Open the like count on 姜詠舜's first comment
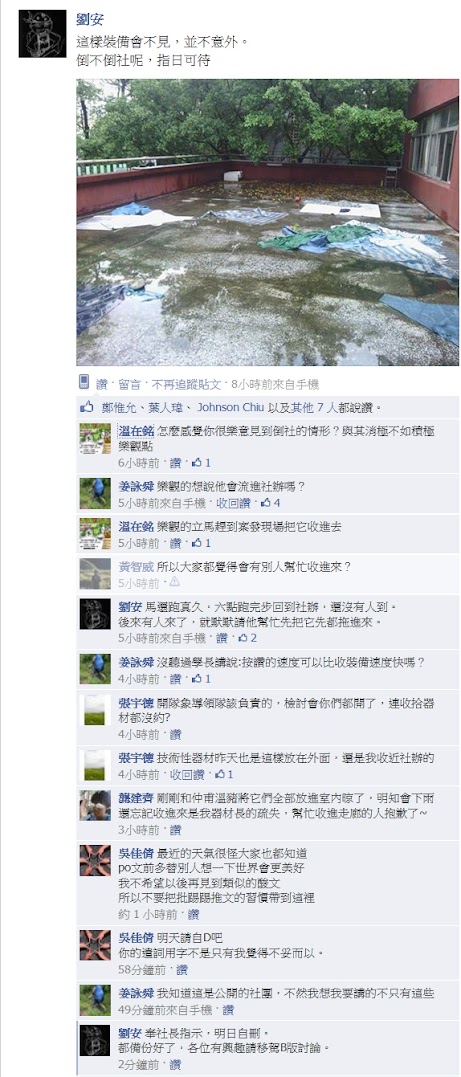The width and height of the screenshot is (461, 1077). click(x=271, y=503)
